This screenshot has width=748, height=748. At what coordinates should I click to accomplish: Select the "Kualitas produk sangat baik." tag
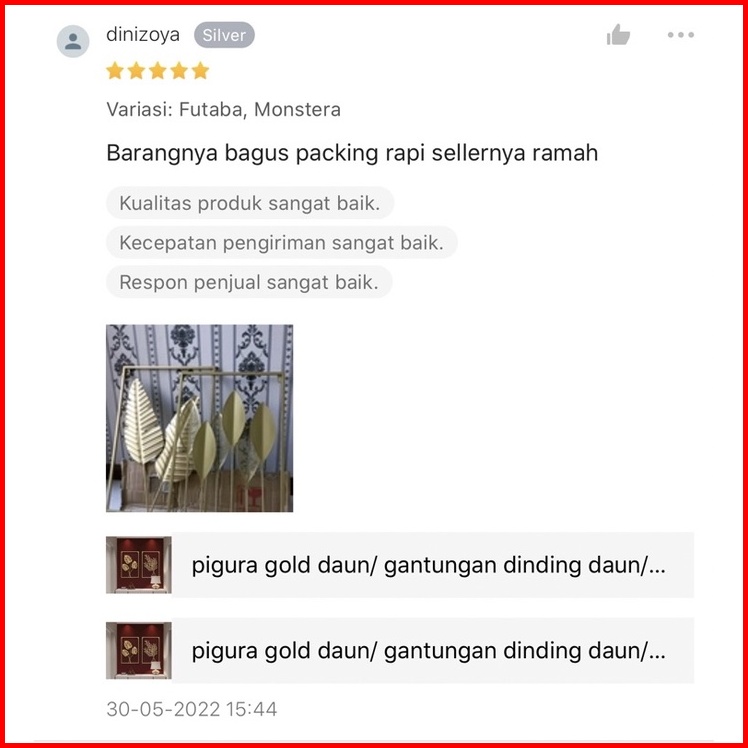[x=250, y=203]
